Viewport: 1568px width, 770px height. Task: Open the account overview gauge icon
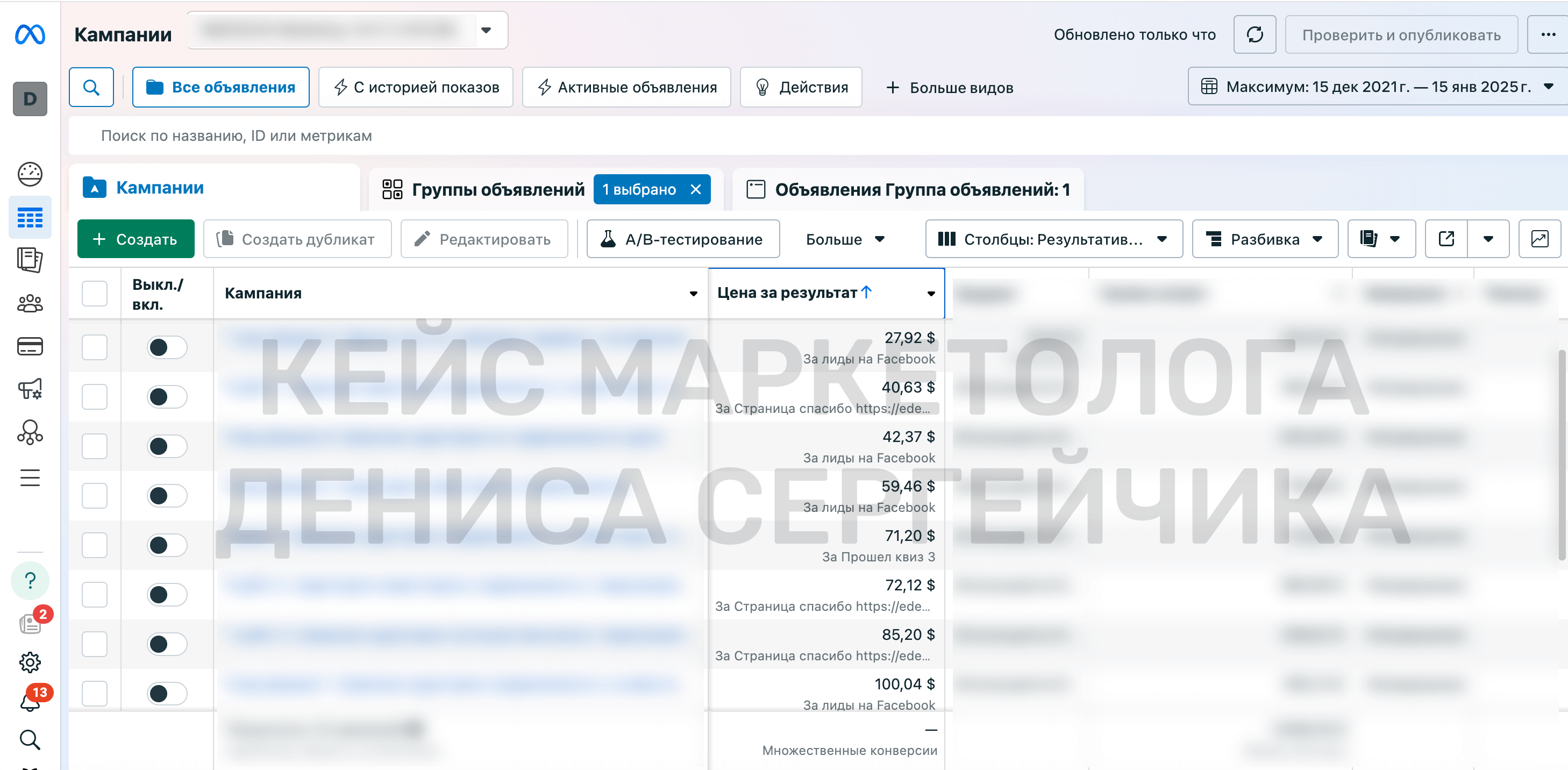30,174
